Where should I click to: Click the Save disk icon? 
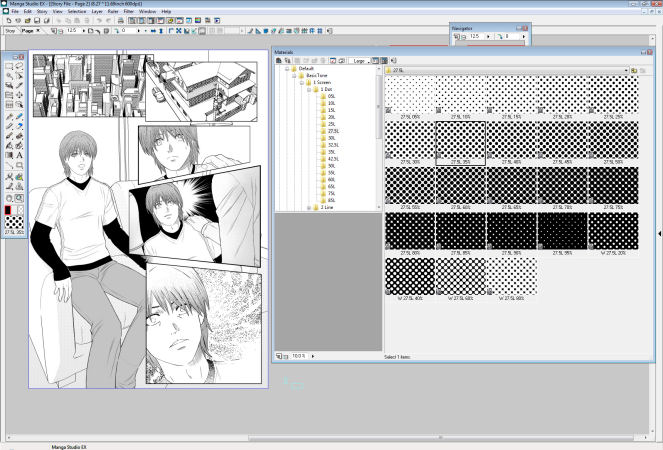(37, 20)
